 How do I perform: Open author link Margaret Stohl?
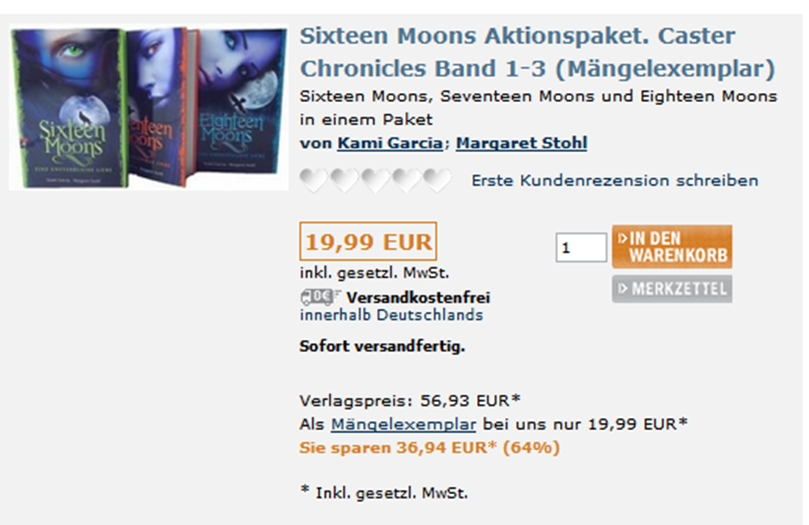(522, 143)
